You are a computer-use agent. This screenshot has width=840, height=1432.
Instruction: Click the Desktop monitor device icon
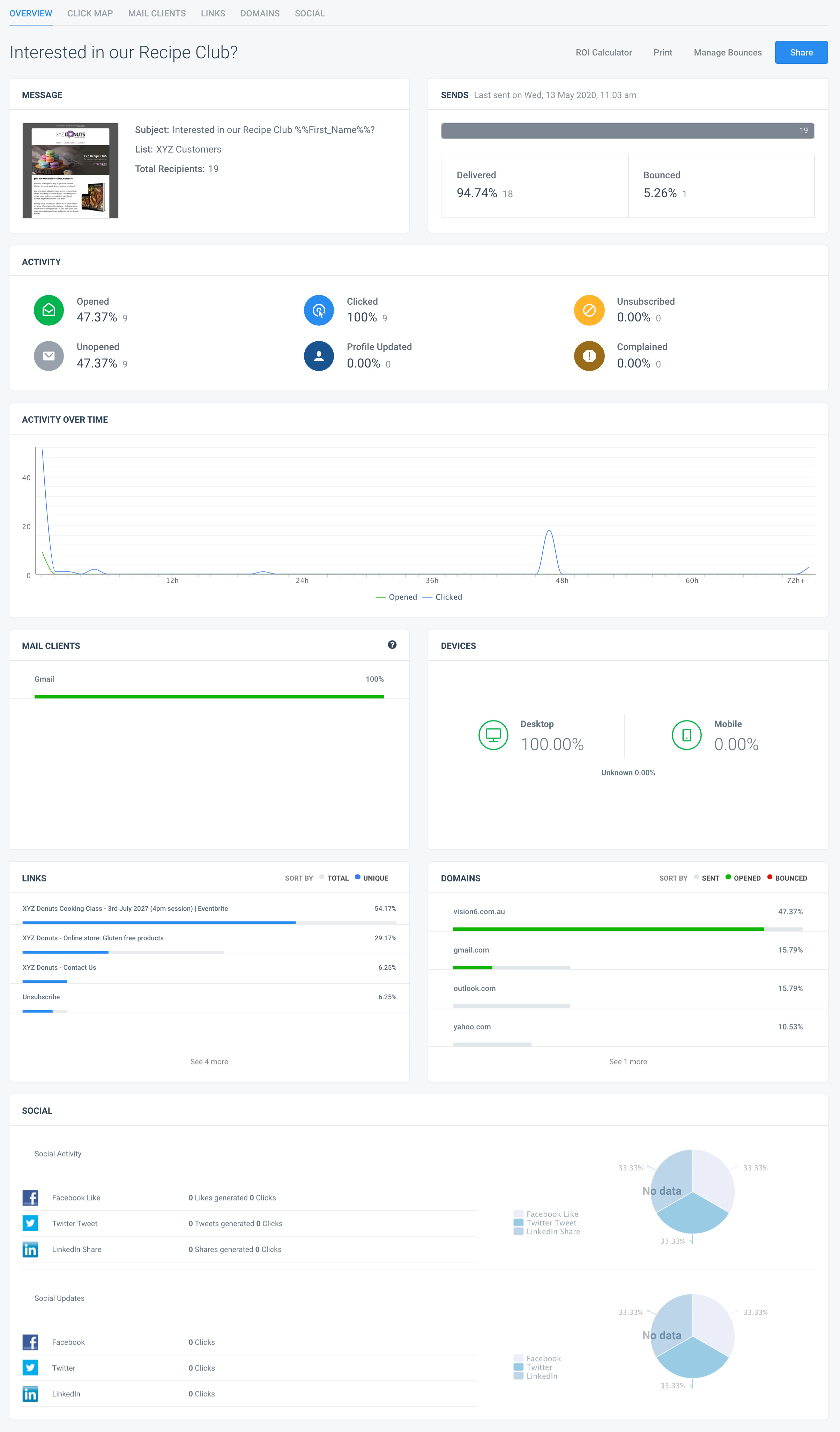pyautogui.click(x=493, y=735)
